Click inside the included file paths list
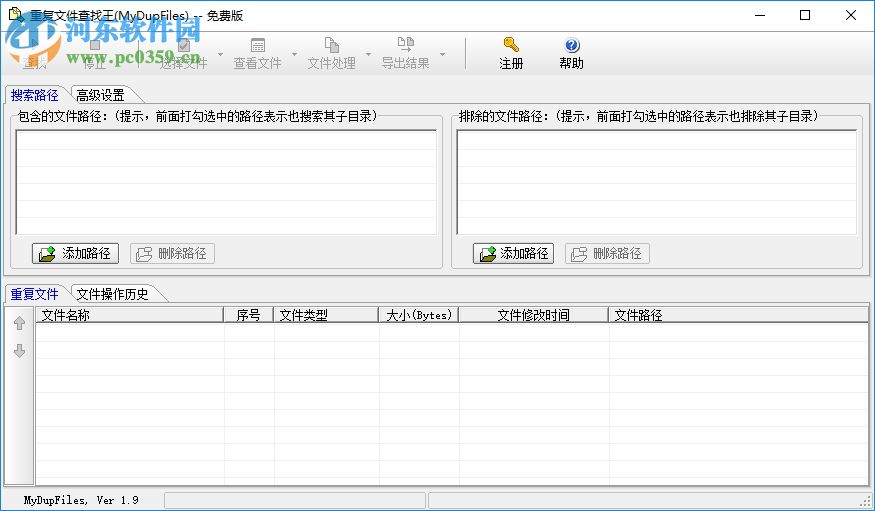 coord(227,182)
